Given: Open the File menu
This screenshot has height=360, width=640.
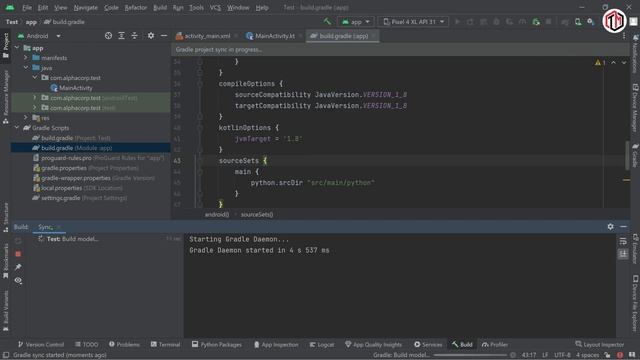Looking at the screenshot, I should pyautogui.click(x=27, y=7).
